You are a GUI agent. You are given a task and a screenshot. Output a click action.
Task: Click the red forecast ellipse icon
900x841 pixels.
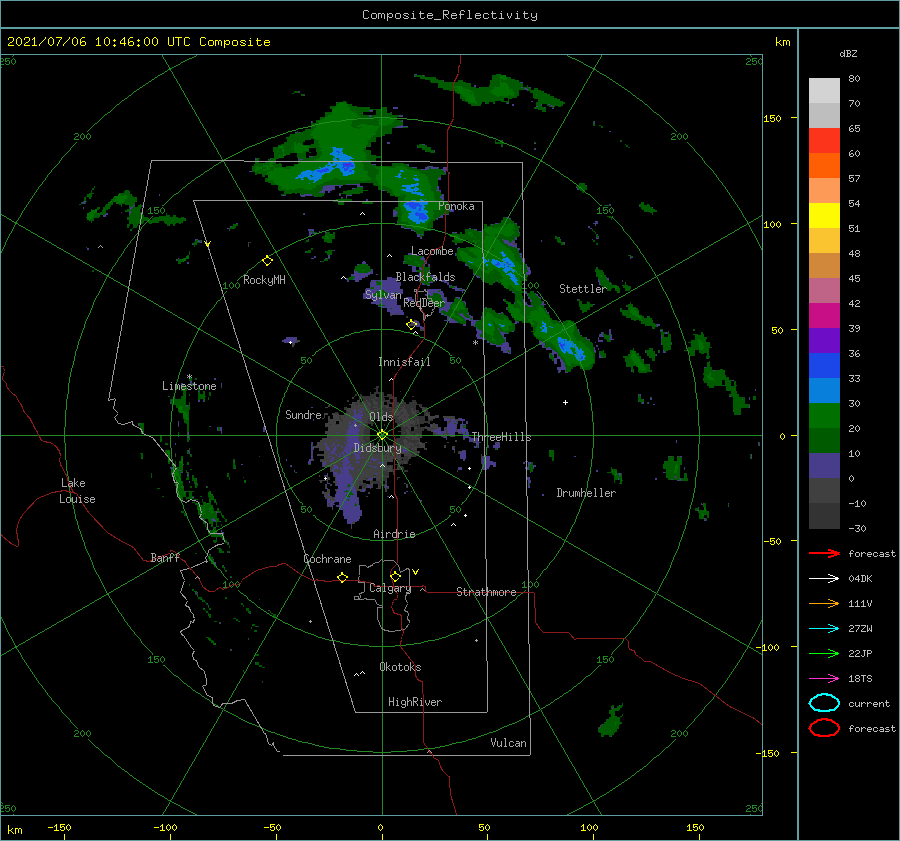point(824,728)
